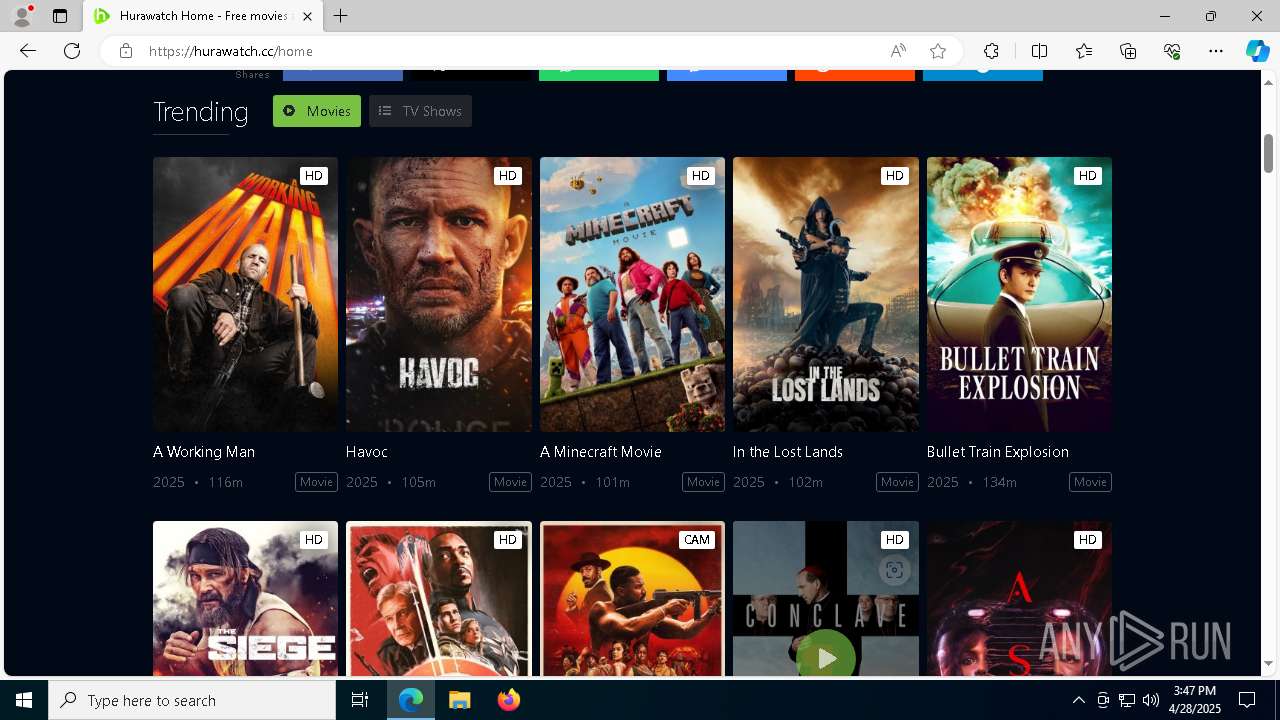Select the Movies trending tab

(x=317, y=111)
